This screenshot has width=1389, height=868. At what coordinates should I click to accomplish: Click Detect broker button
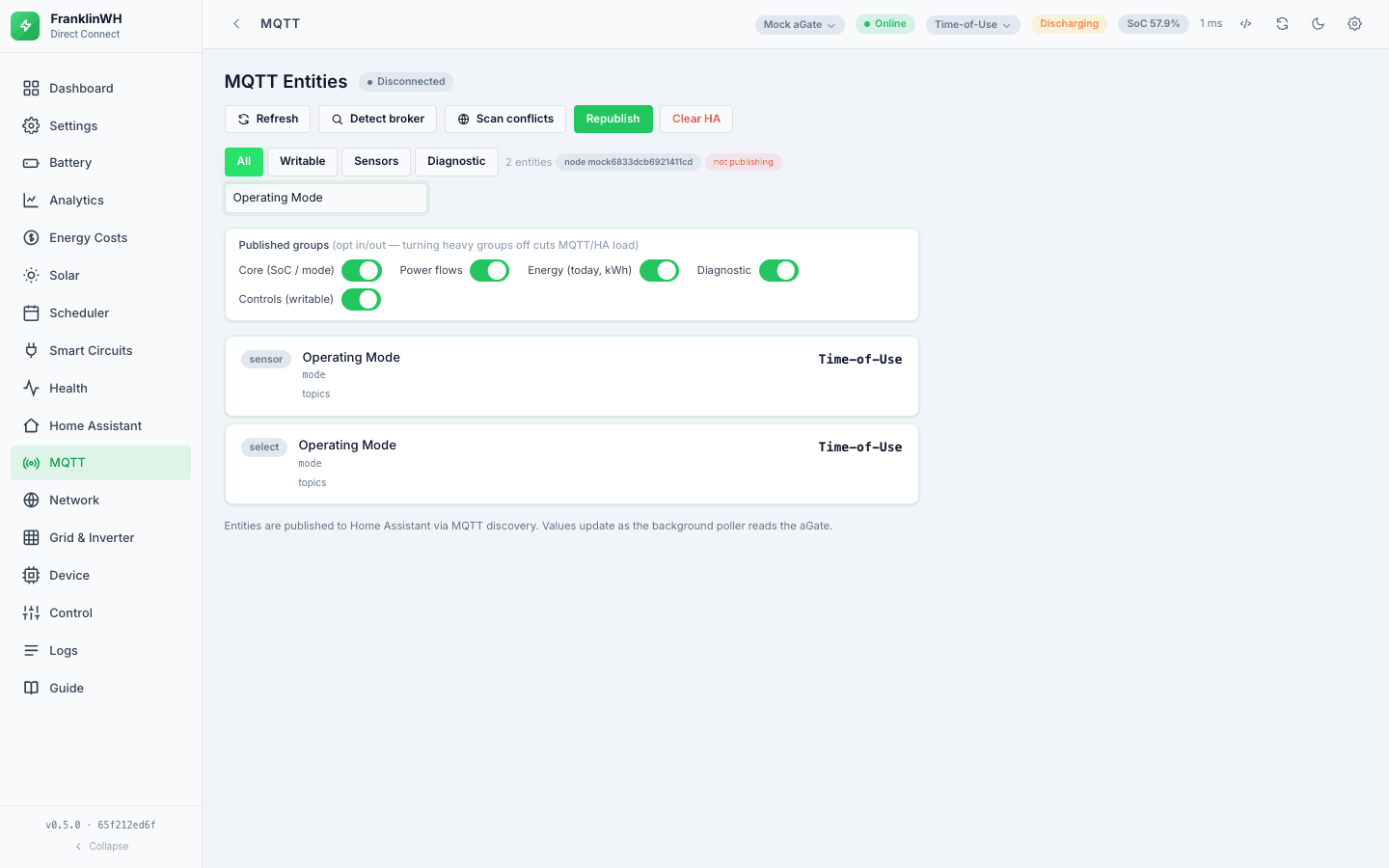(377, 120)
